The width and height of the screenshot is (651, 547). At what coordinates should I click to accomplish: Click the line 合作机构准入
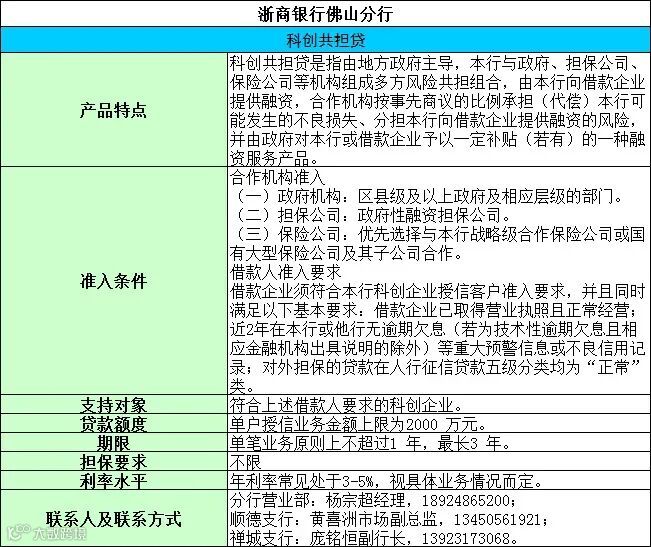point(277,177)
